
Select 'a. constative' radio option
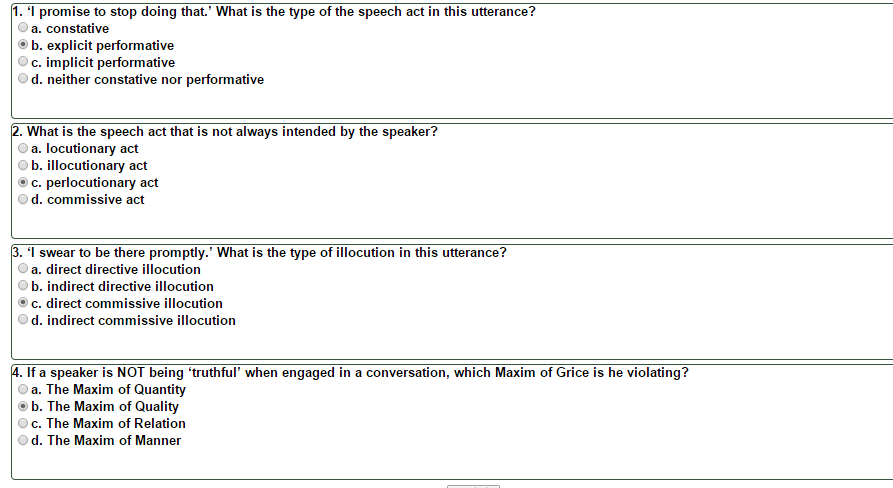coord(23,27)
